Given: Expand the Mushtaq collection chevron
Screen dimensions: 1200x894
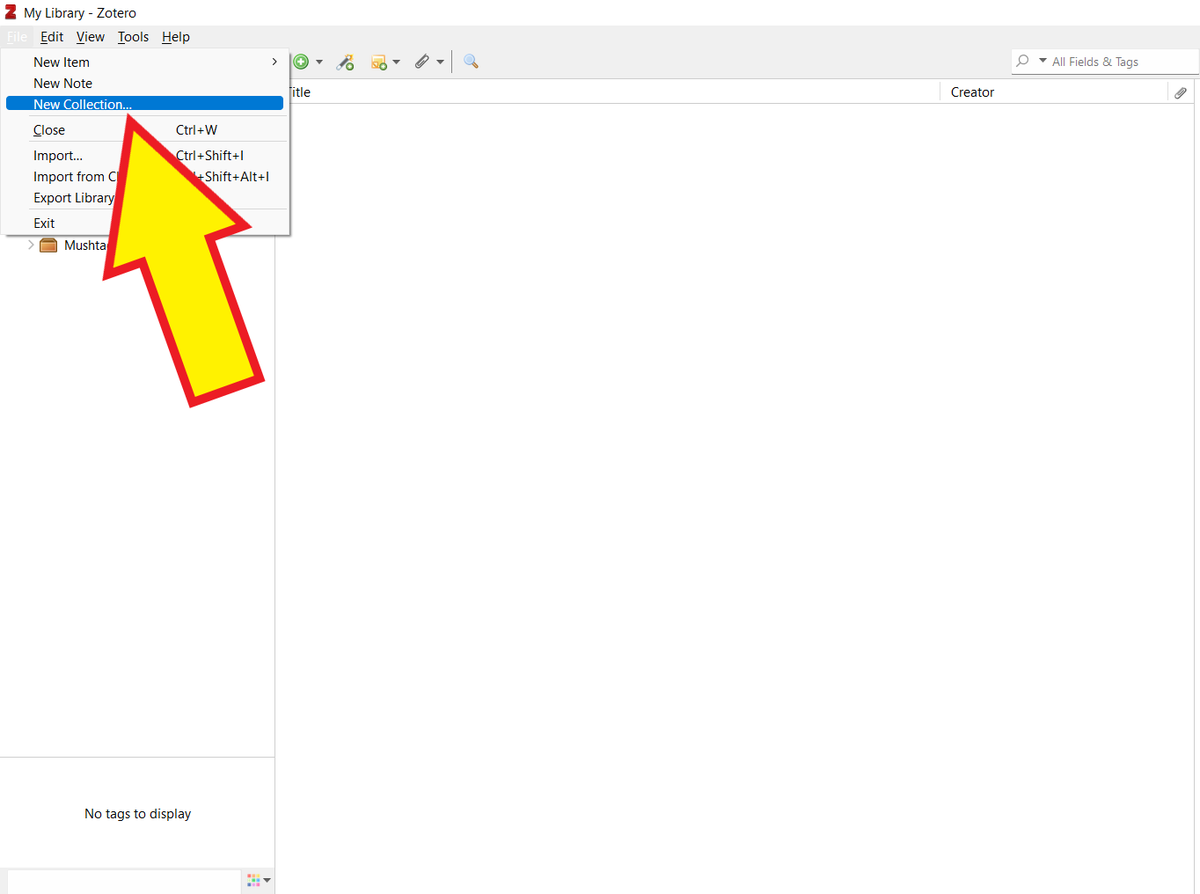Looking at the screenshot, I should click(x=30, y=245).
